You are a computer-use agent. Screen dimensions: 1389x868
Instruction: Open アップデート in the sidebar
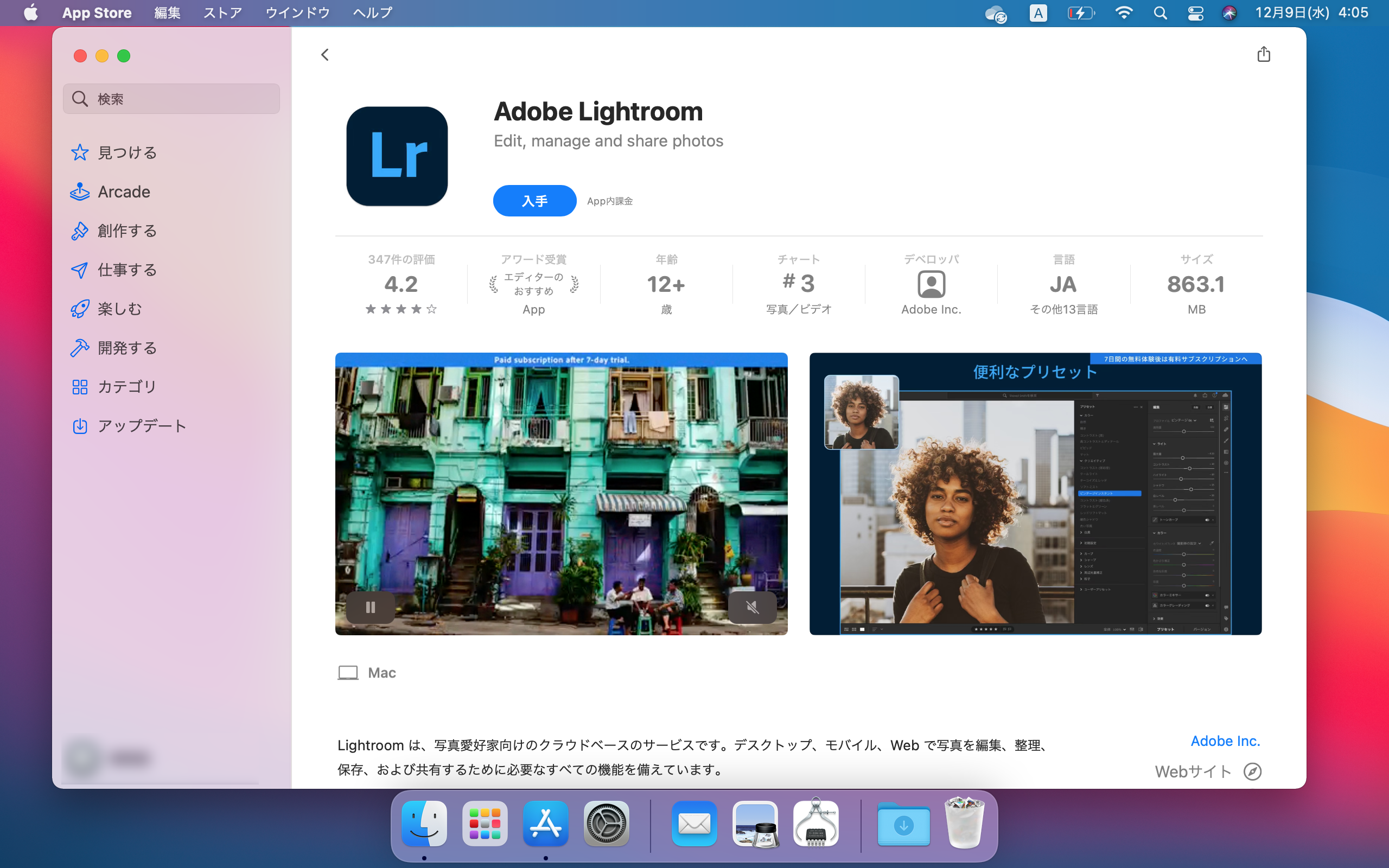pos(142,425)
